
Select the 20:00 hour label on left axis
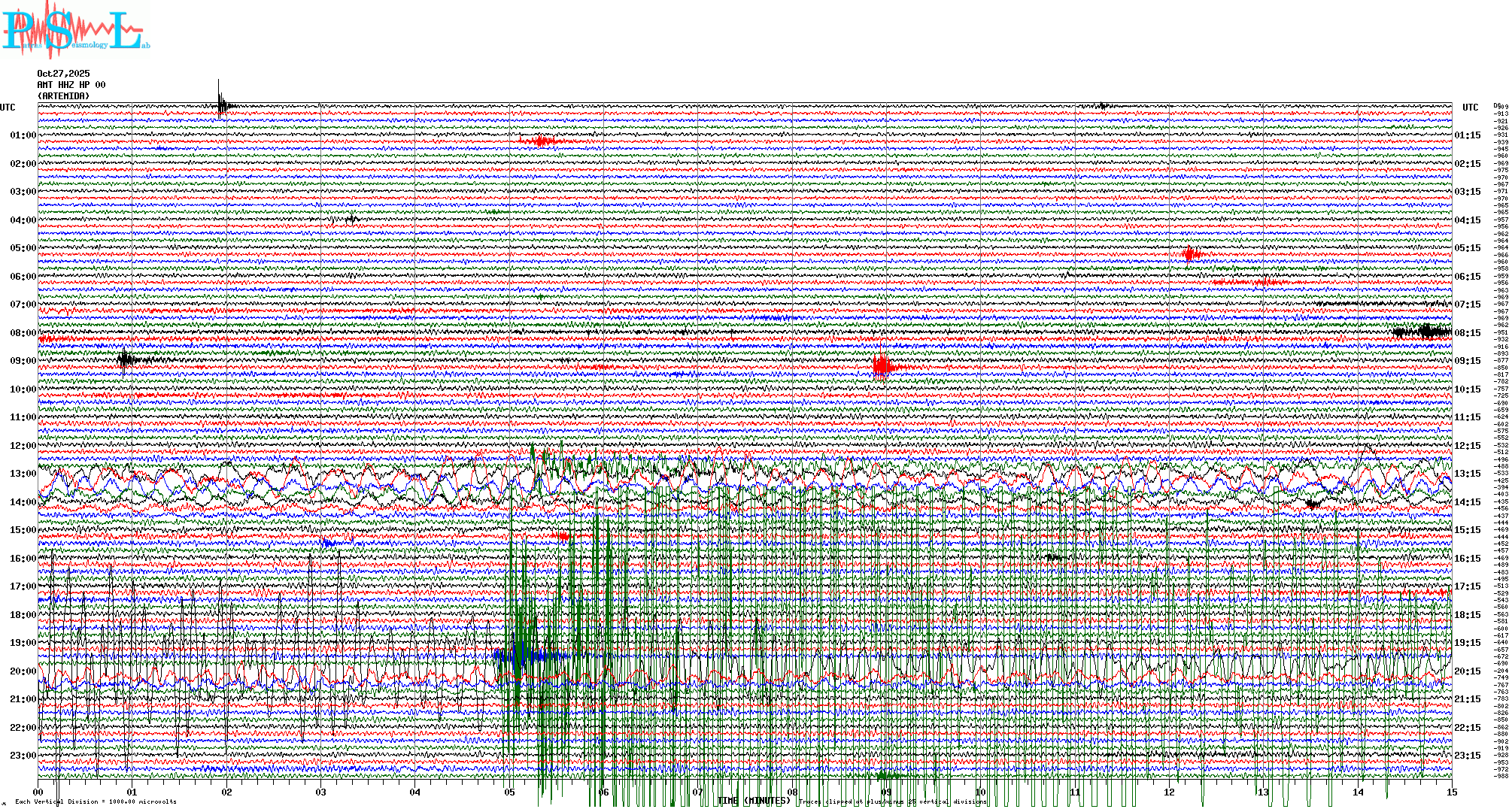click(x=23, y=671)
